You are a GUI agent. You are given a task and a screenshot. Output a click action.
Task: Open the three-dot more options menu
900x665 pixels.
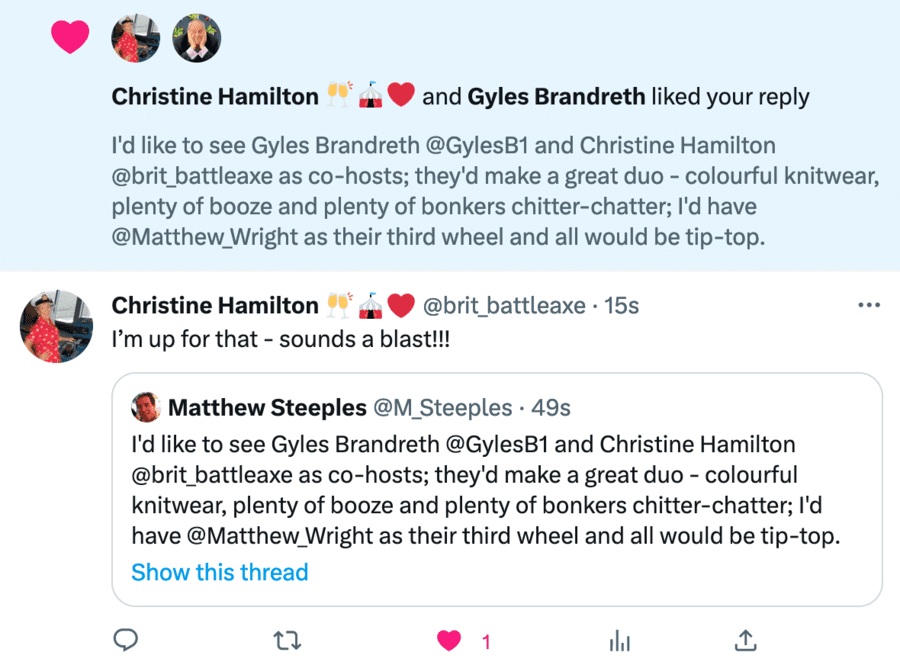click(869, 304)
